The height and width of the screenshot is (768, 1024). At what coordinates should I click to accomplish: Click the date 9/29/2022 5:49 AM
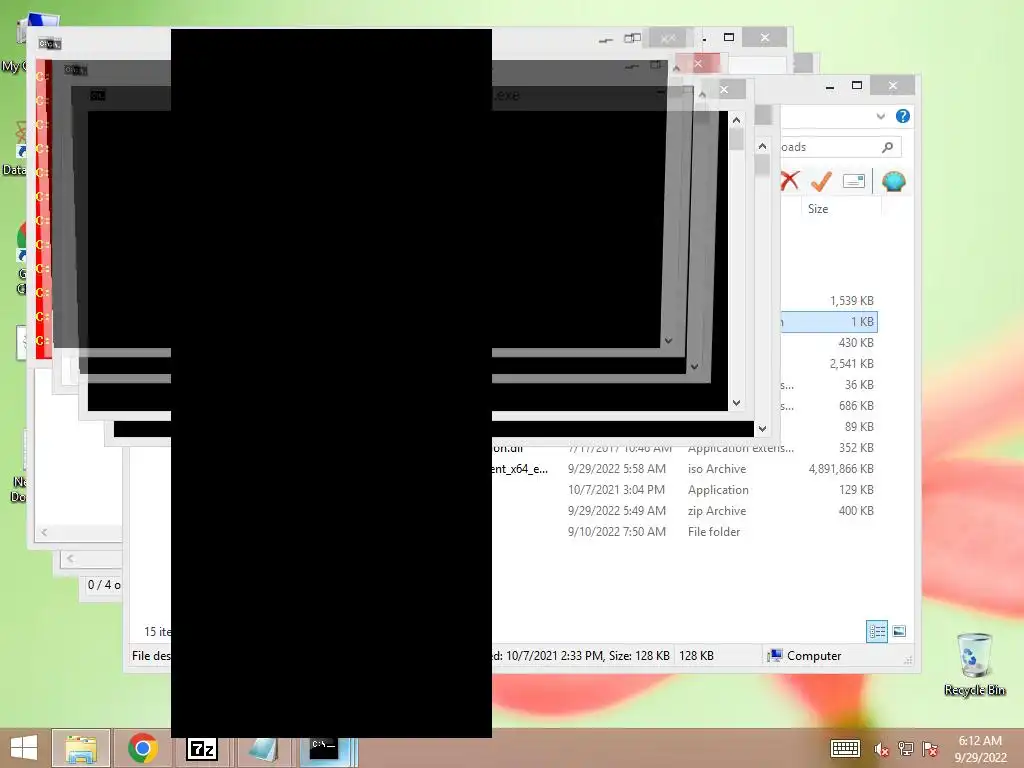(616, 511)
